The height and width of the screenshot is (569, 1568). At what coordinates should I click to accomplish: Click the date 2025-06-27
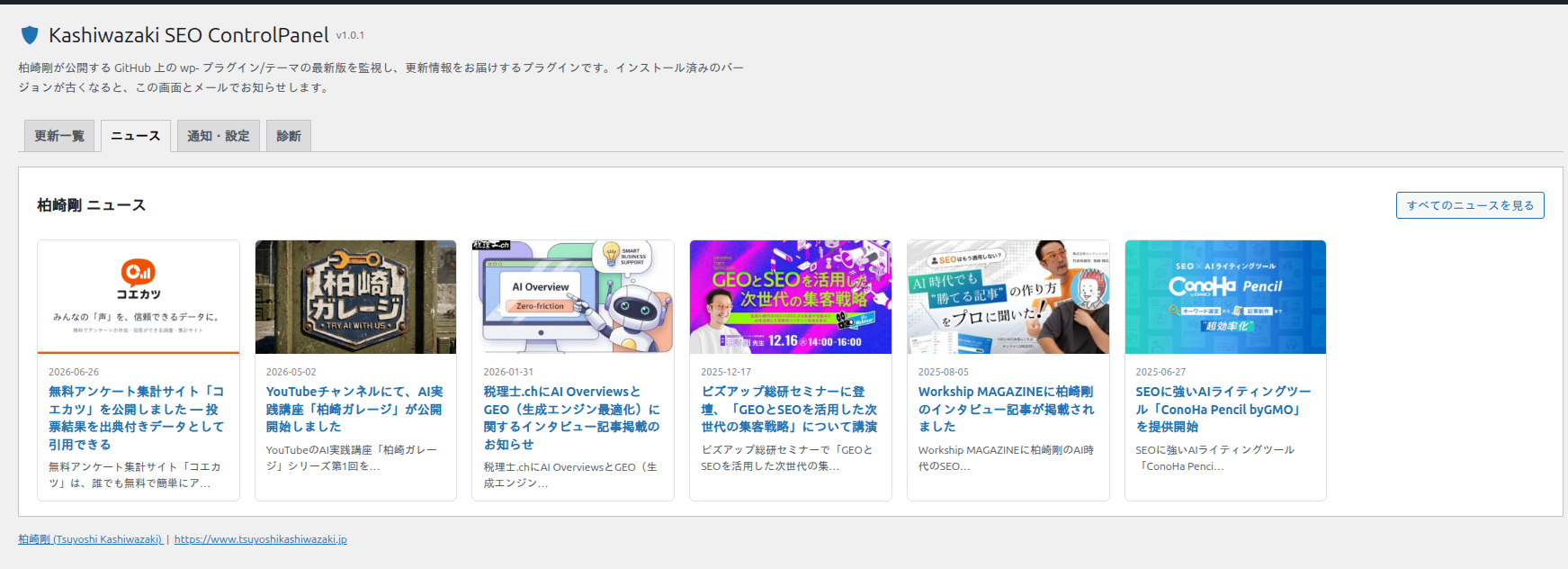(1160, 372)
